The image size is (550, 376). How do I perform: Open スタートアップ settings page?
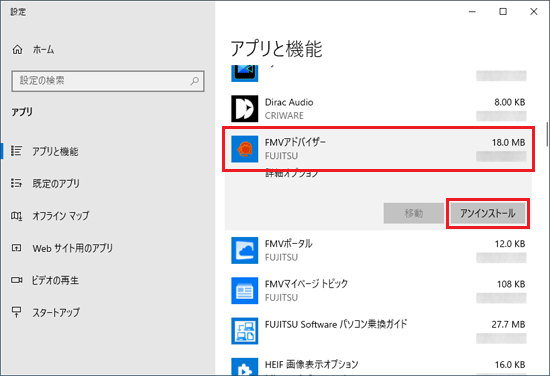pyautogui.click(x=56, y=312)
